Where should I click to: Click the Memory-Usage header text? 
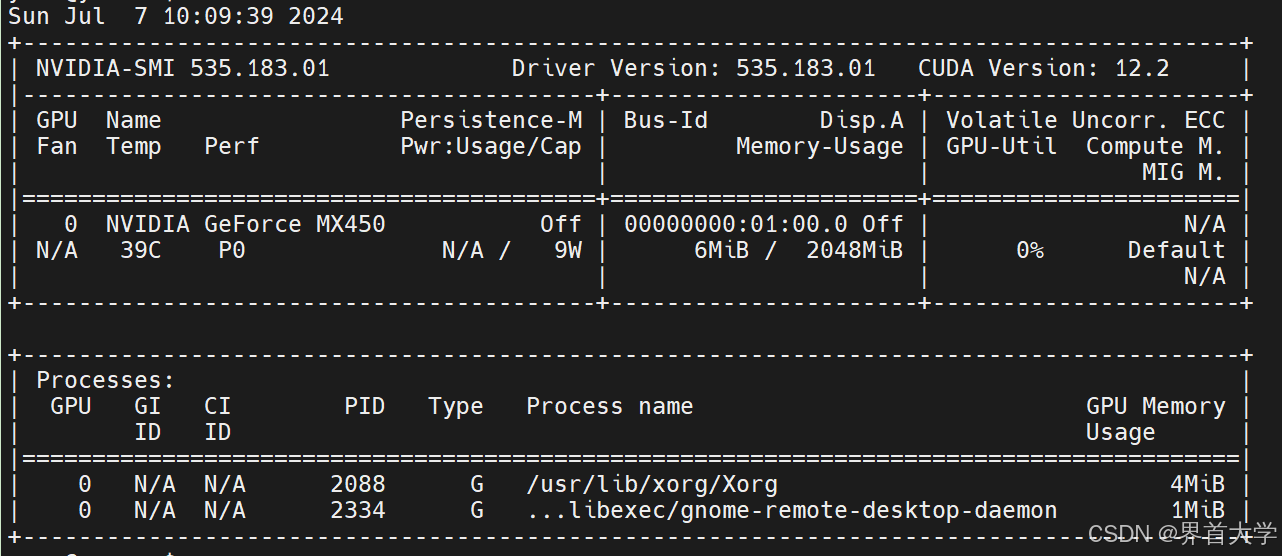pos(819,147)
